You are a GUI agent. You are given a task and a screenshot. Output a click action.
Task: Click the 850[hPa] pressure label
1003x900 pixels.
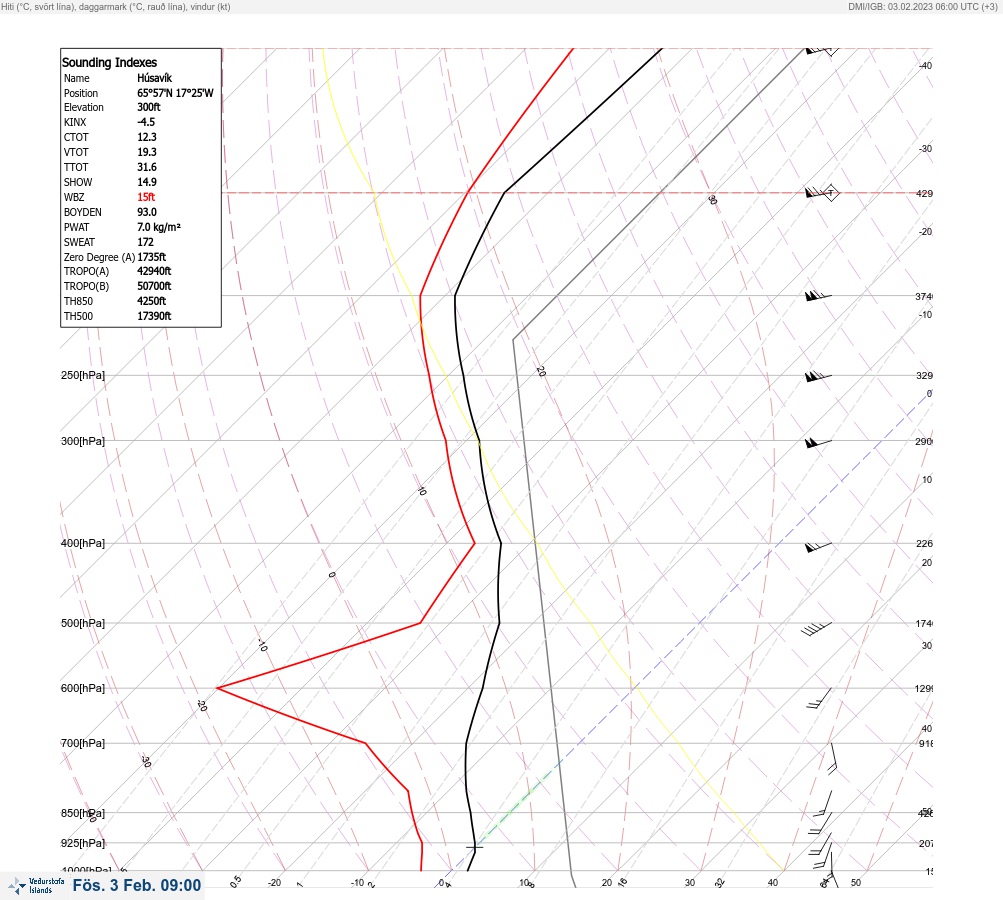(x=83, y=814)
